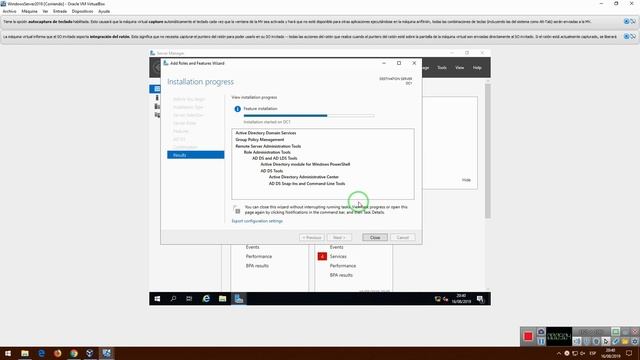The width and height of the screenshot is (640, 360).
Task: Open File Explorer in the guest taskbar
Action: (x=222, y=299)
